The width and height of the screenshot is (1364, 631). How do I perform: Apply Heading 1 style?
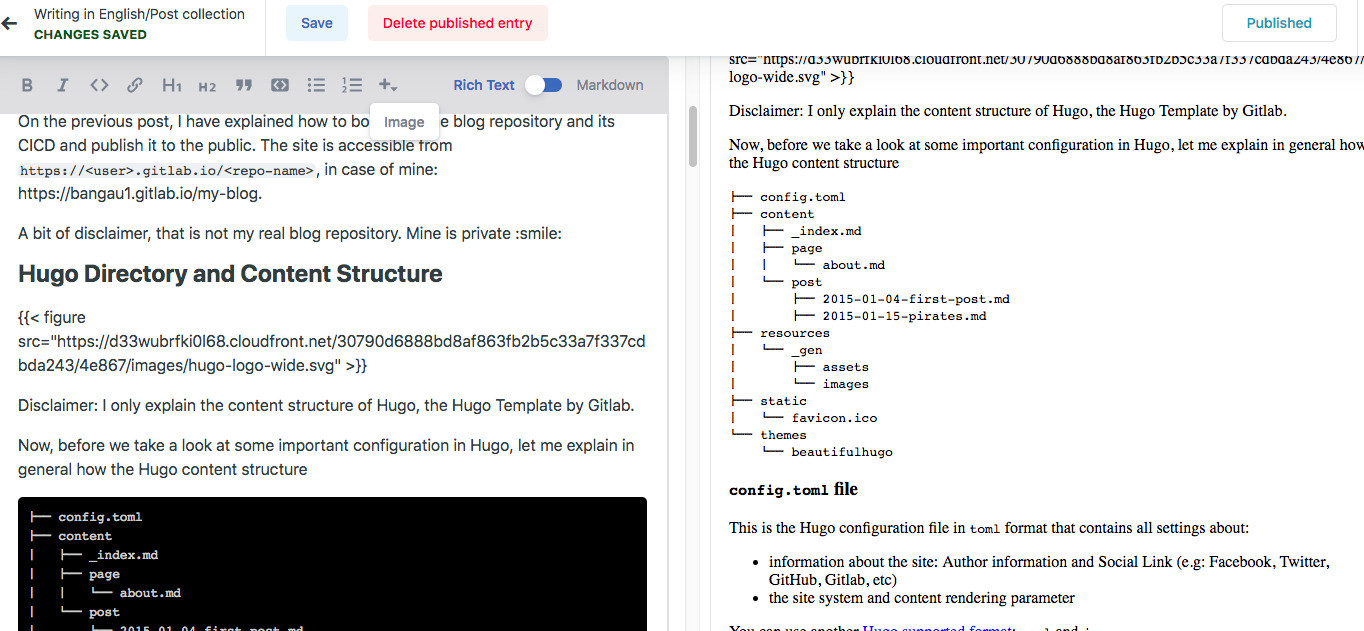(x=172, y=85)
